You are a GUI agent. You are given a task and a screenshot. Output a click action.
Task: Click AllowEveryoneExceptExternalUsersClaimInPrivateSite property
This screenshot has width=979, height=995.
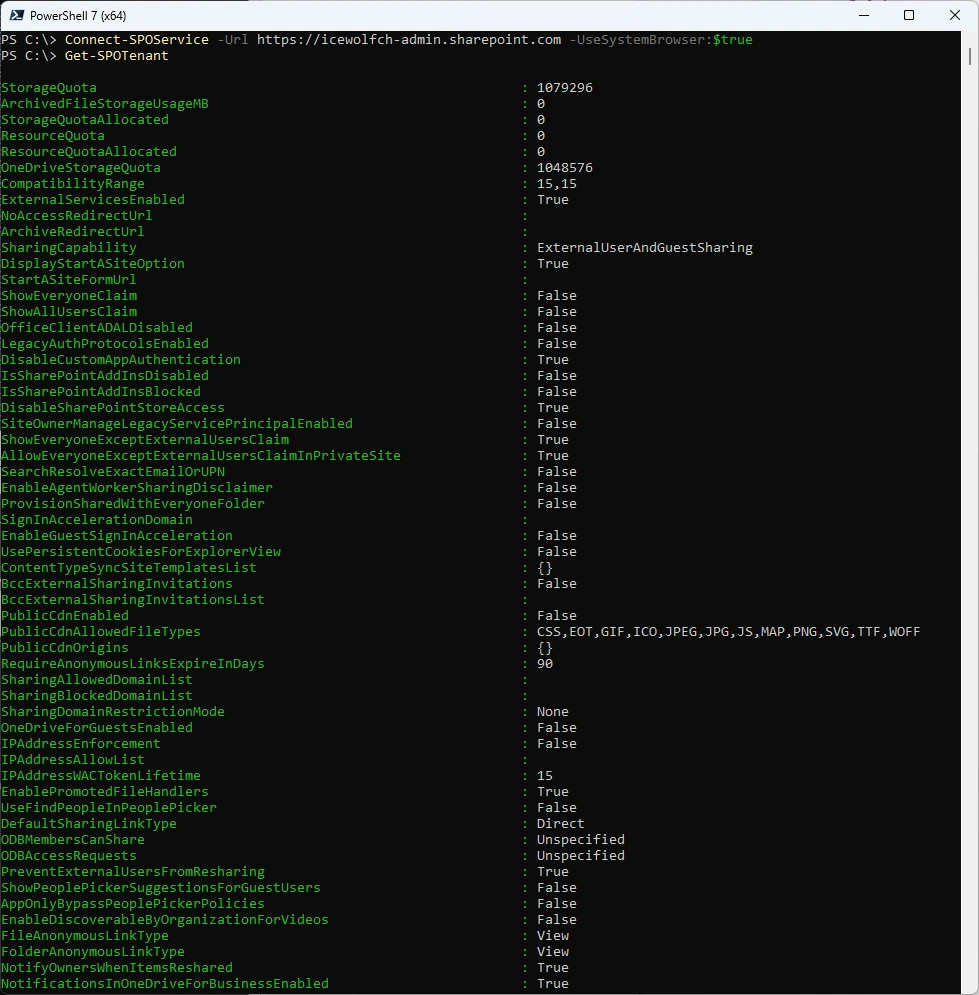tap(200, 456)
